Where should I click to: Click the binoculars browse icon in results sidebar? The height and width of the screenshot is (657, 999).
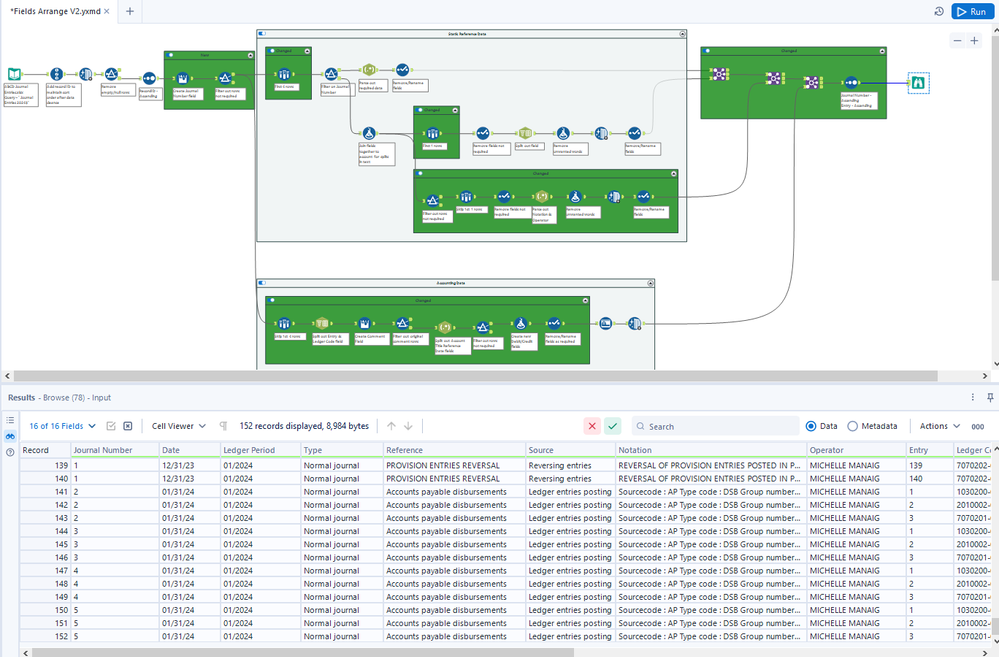click(x=10, y=437)
